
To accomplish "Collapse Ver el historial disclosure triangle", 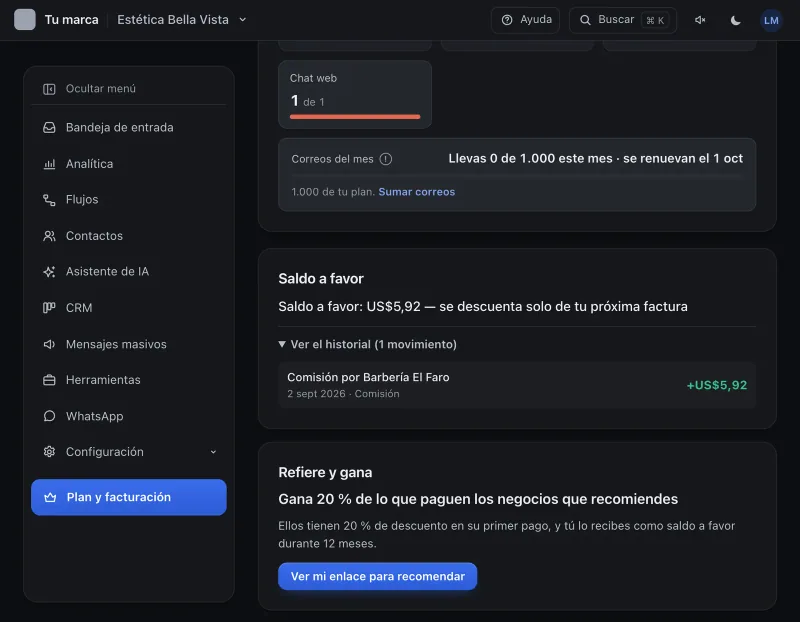I will click(x=282, y=344).
